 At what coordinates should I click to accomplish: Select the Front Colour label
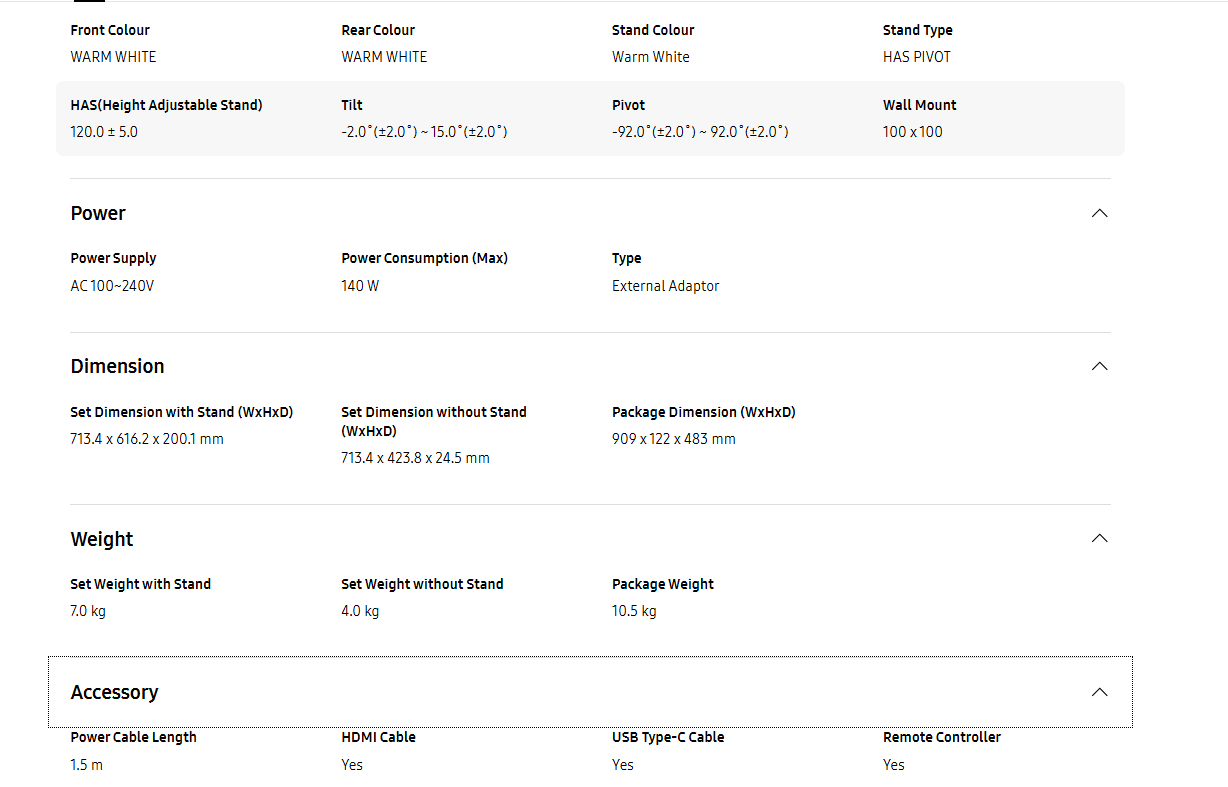[x=110, y=30]
